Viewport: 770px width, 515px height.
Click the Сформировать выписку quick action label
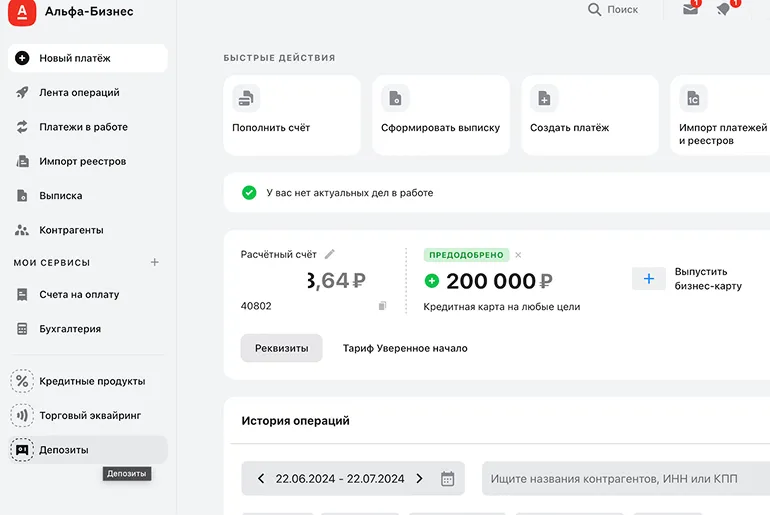pos(440,128)
